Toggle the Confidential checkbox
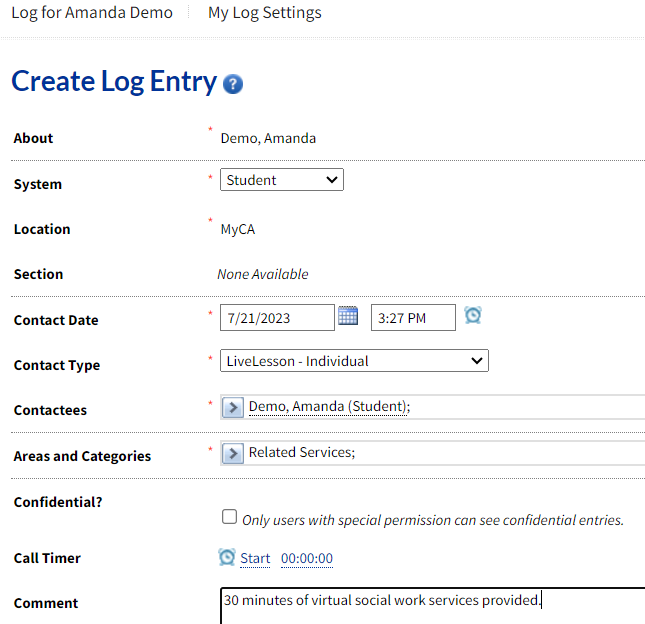The image size is (645, 624). click(229, 517)
